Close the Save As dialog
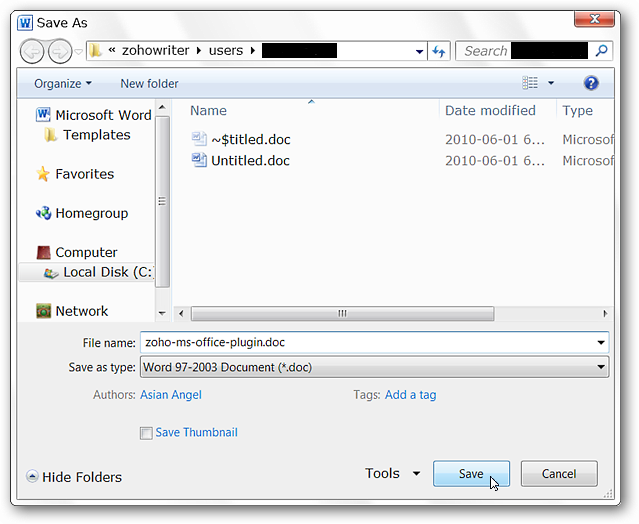This screenshot has height=524, width=639. point(594,19)
